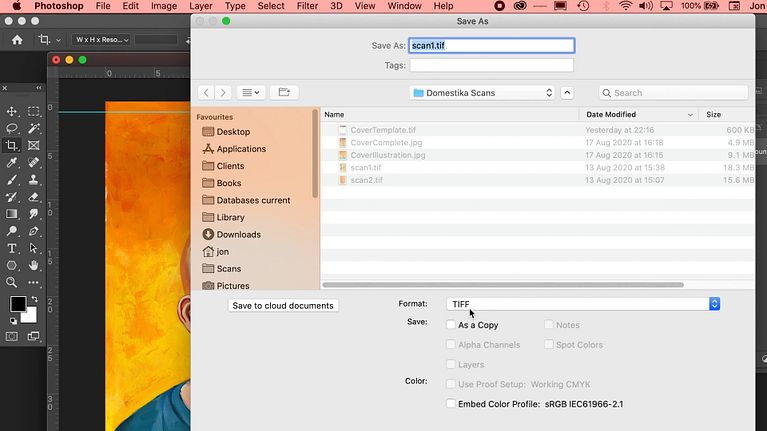Enable the As a Copy checkbox

click(451, 325)
